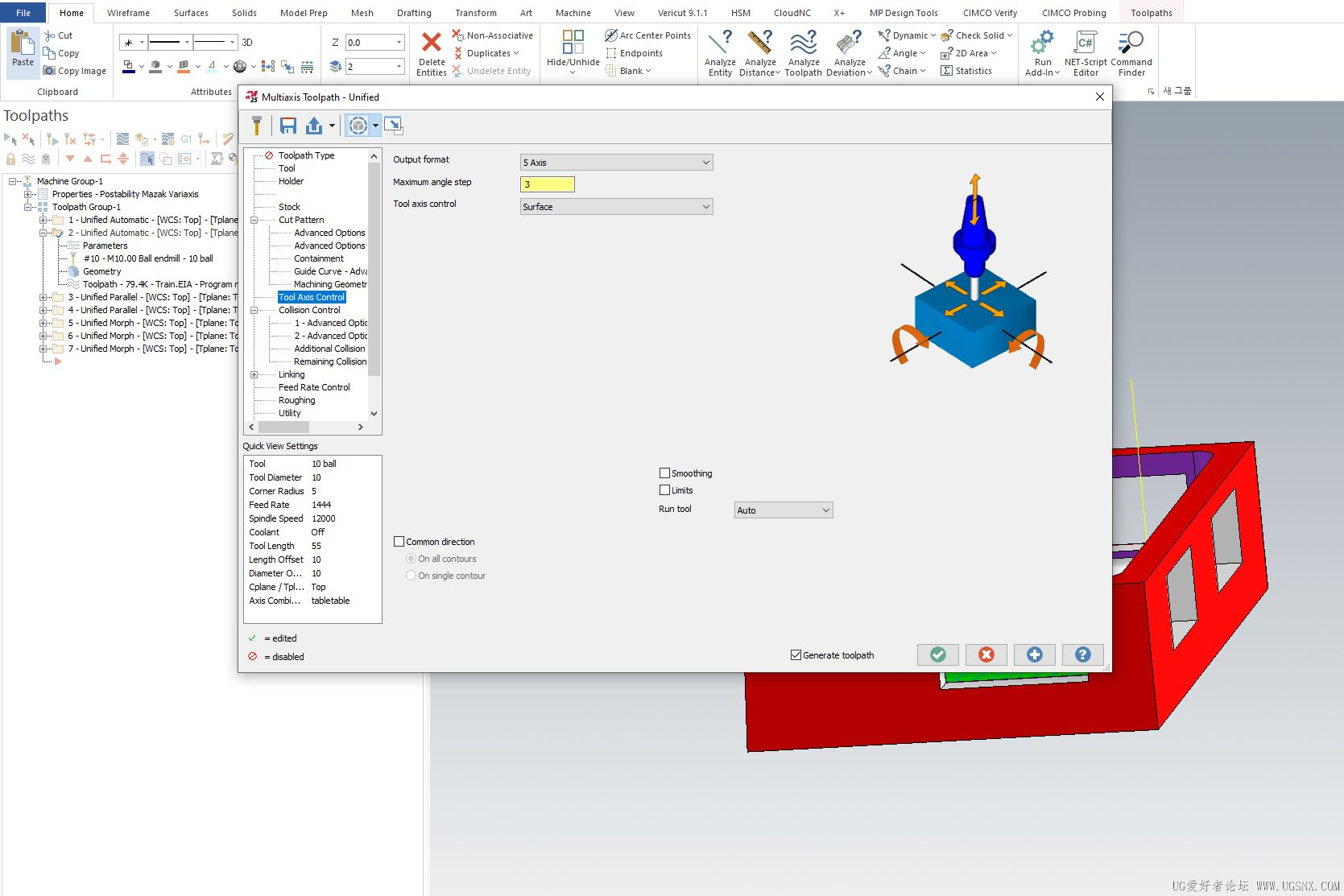Click the Maximum angle step field
The width and height of the screenshot is (1344, 896).
547,184
